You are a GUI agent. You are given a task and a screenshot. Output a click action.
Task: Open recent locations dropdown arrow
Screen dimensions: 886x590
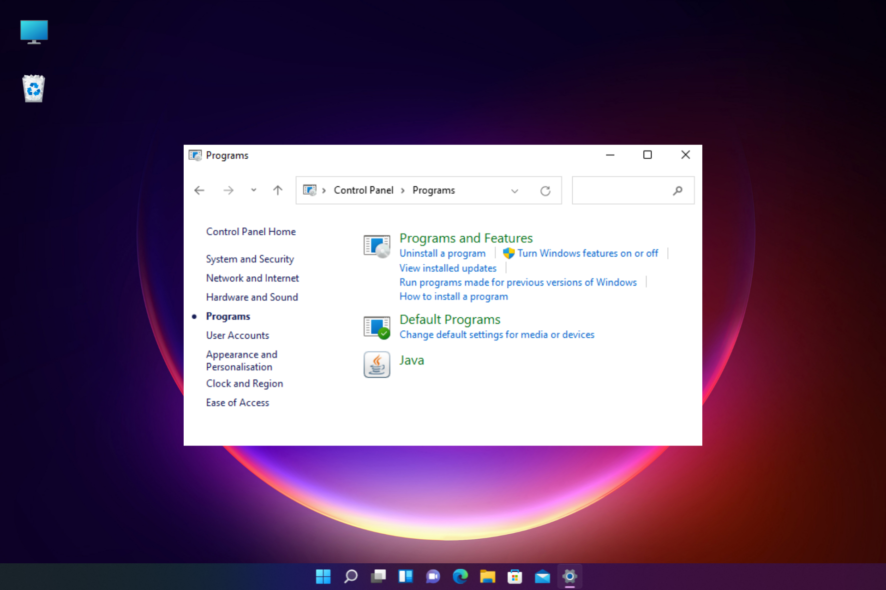254,190
